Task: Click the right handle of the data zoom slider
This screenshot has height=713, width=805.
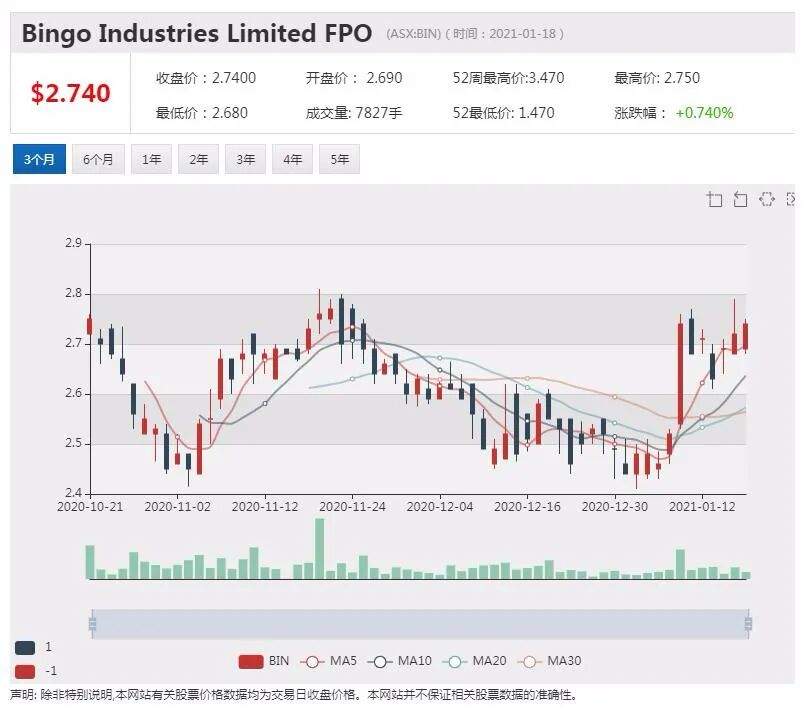Action: pos(749,624)
